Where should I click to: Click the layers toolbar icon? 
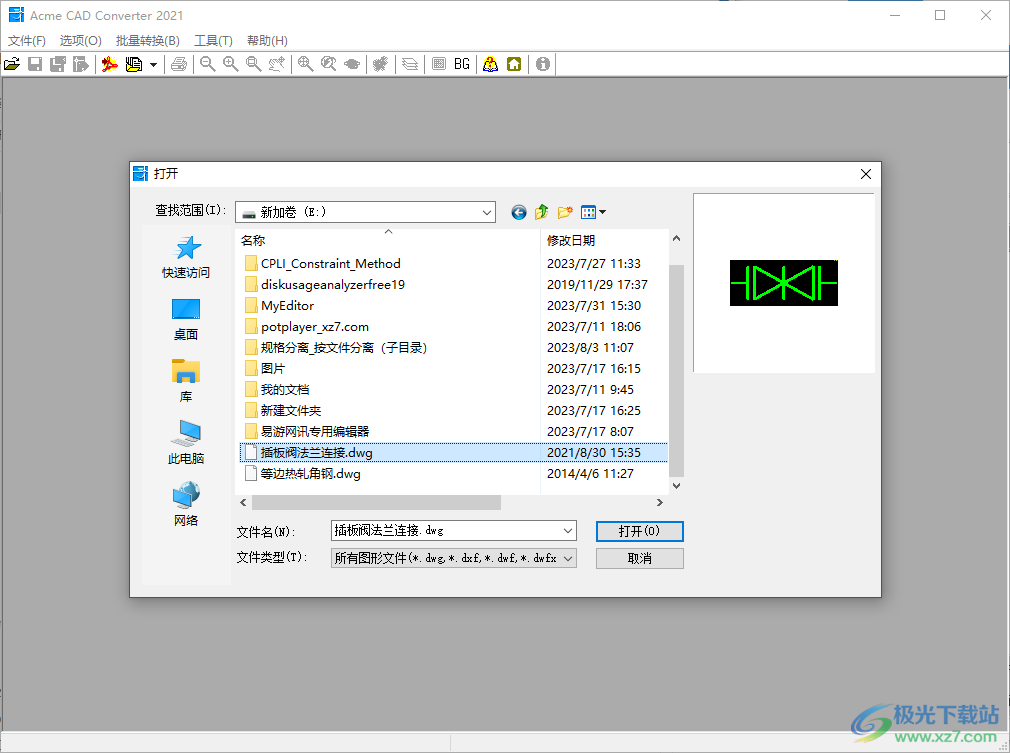point(410,64)
